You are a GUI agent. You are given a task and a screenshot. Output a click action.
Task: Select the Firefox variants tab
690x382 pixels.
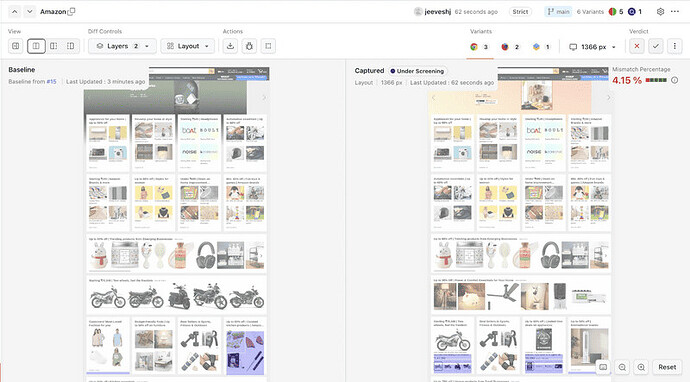[x=510, y=47]
